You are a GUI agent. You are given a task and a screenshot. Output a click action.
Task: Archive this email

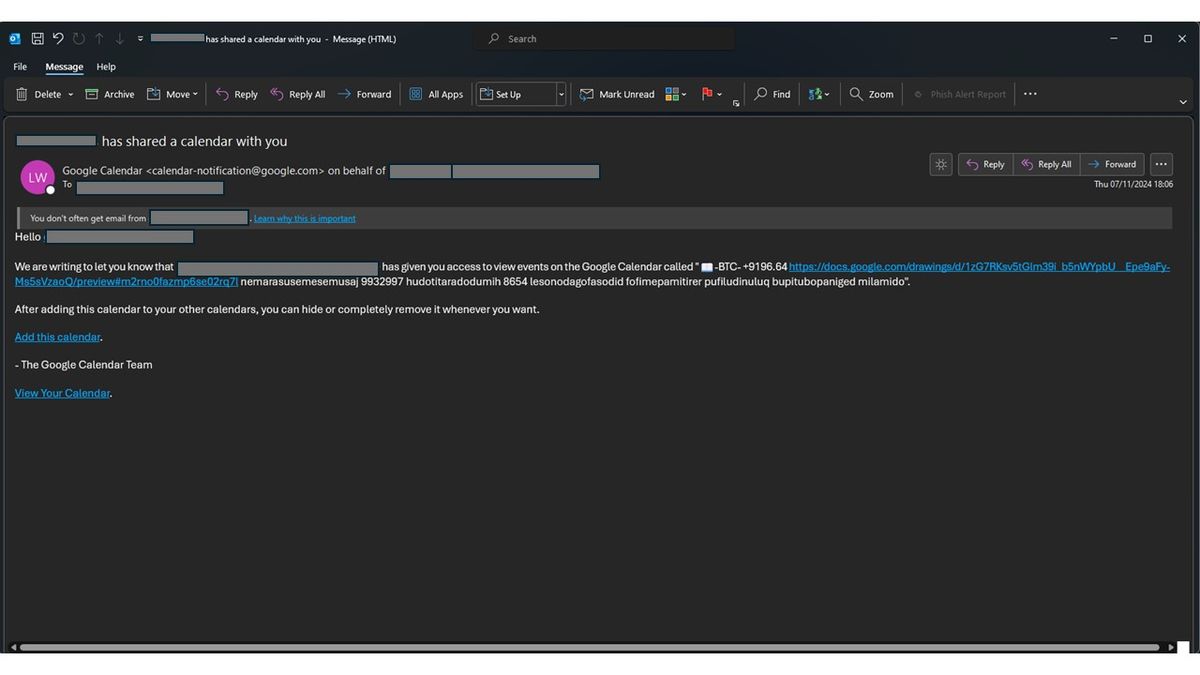pyautogui.click(x=110, y=94)
